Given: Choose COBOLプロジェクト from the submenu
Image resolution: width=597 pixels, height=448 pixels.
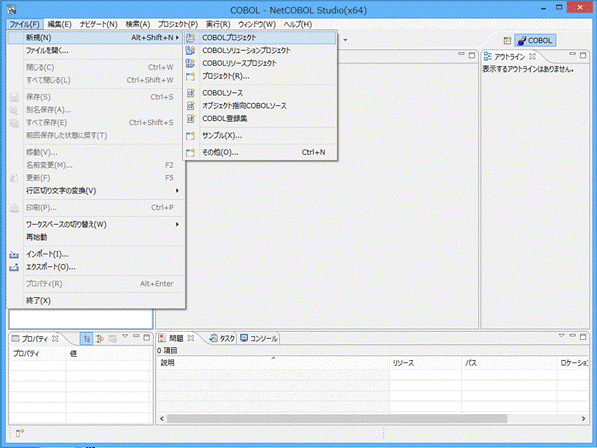Looking at the screenshot, I should pos(260,38).
